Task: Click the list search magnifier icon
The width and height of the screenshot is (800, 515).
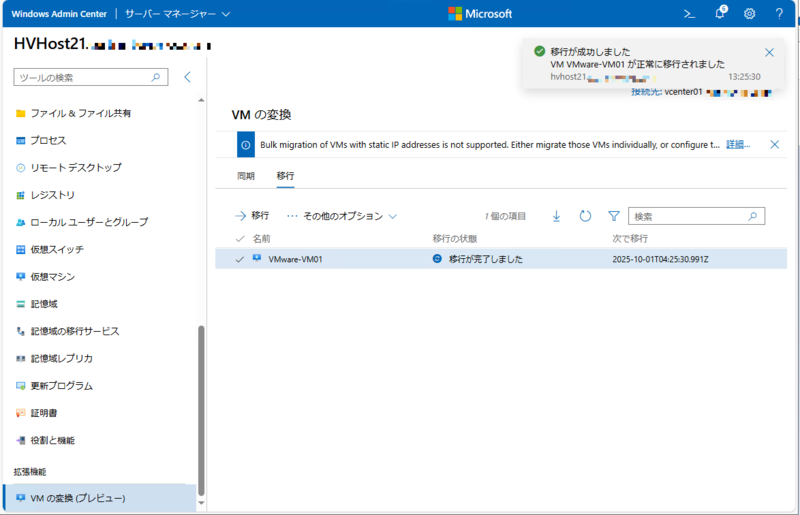Action: (x=753, y=216)
